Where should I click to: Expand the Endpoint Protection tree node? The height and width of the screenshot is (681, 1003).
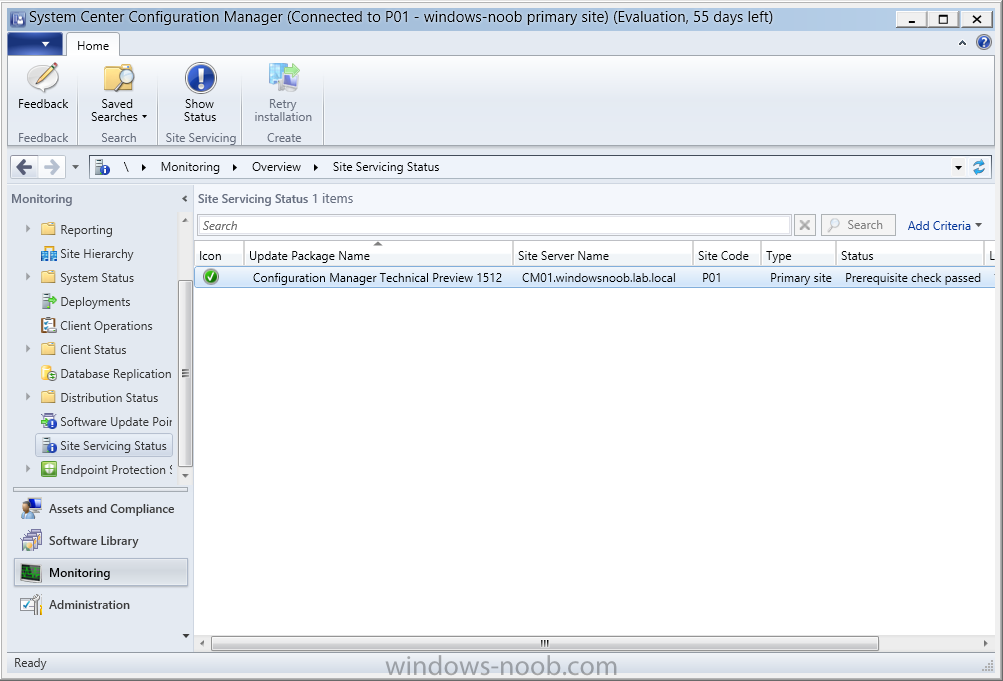click(x=28, y=469)
